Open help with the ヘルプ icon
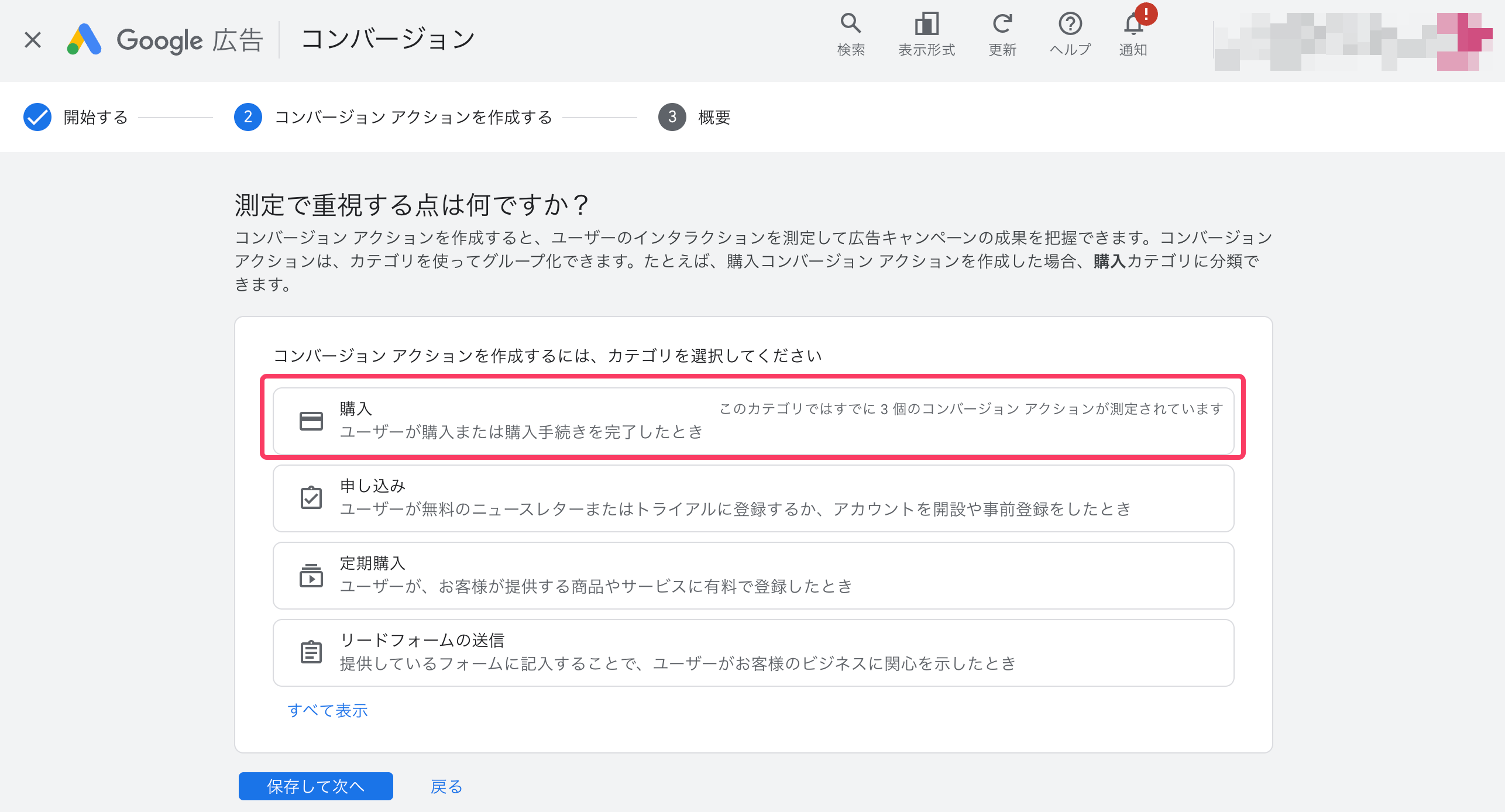 click(1070, 32)
